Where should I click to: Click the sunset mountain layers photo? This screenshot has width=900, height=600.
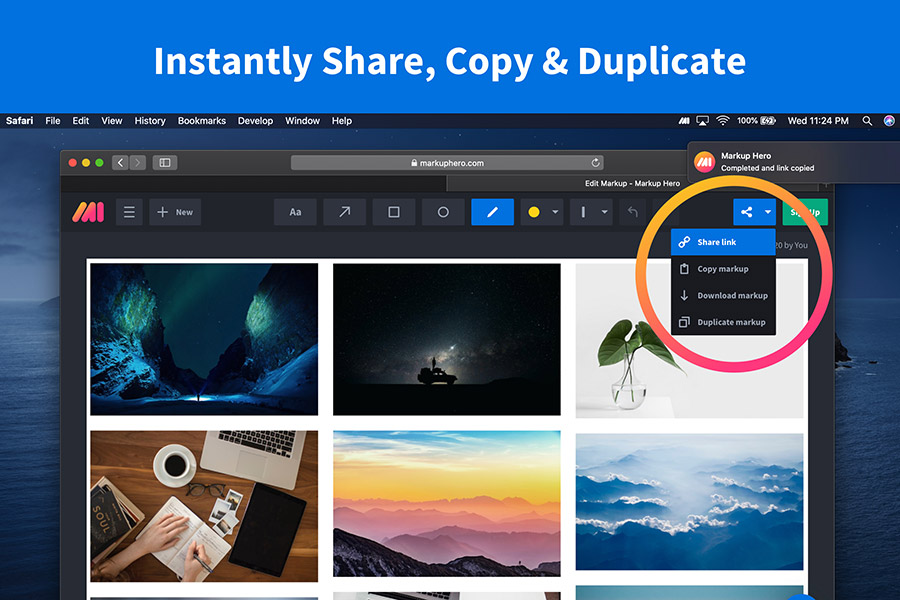tap(447, 504)
